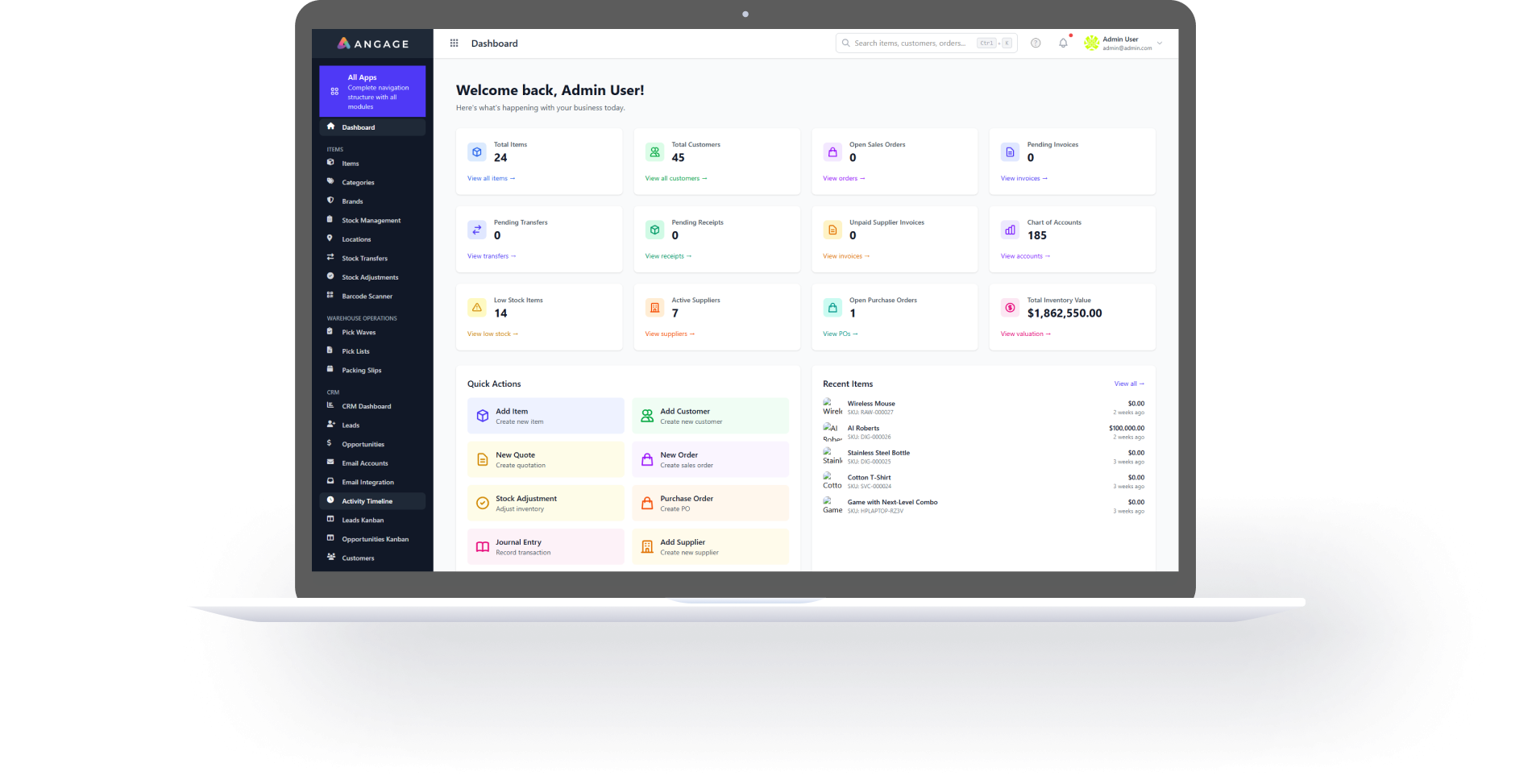Open Barcode Scanner from sidebar
This screenshot has width=1536, height=784.
pos(367,297)
